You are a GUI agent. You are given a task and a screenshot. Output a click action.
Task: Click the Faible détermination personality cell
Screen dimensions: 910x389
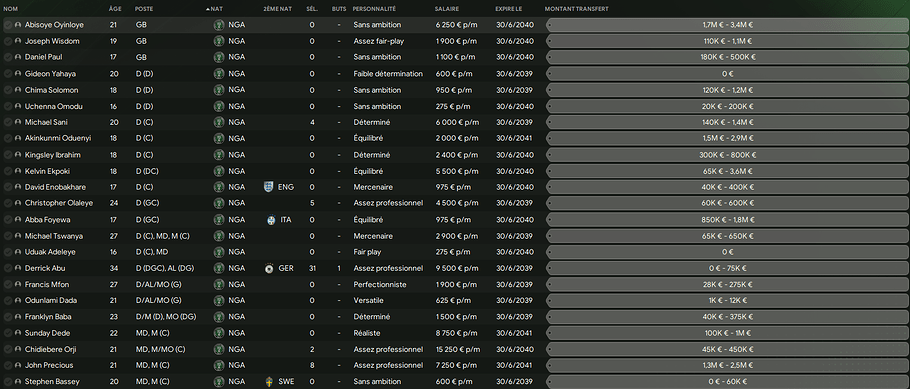click(388, 74)
